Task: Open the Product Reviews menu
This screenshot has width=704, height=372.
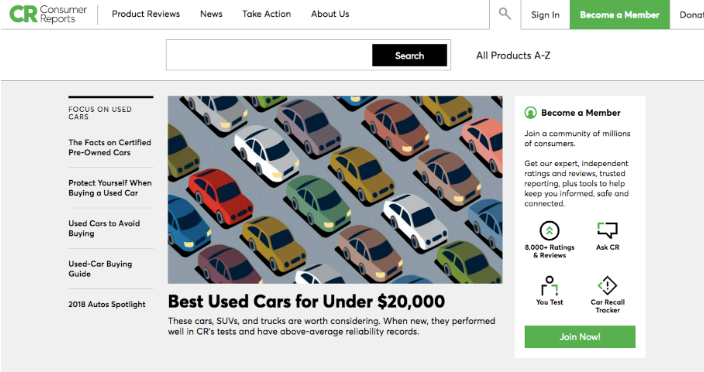Action: tap(146, 14)
